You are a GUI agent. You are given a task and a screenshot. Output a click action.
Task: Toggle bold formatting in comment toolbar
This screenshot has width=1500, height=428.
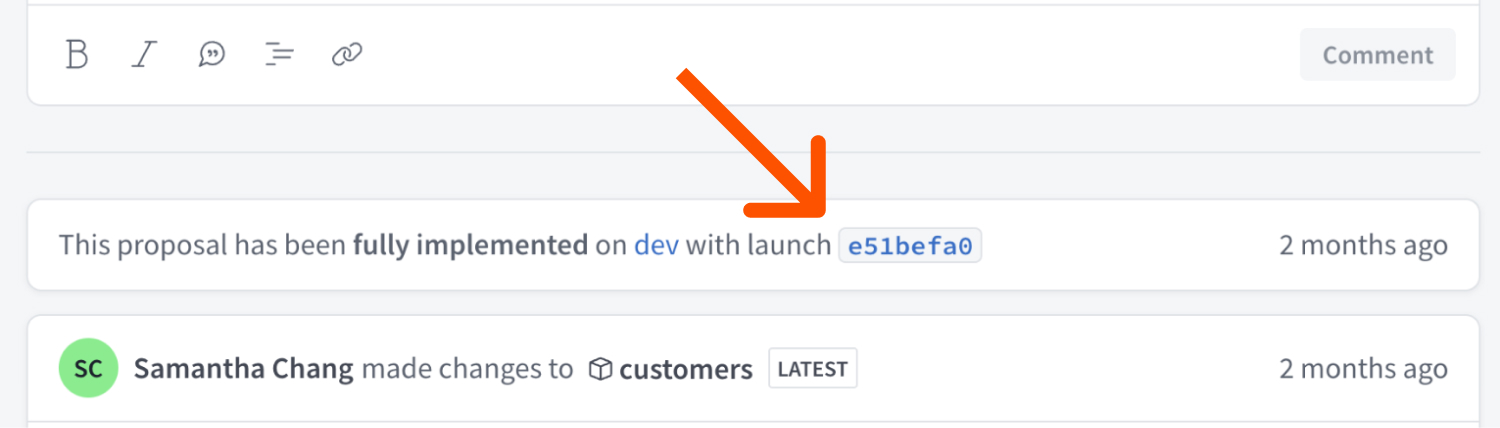[x=77, y=54]
